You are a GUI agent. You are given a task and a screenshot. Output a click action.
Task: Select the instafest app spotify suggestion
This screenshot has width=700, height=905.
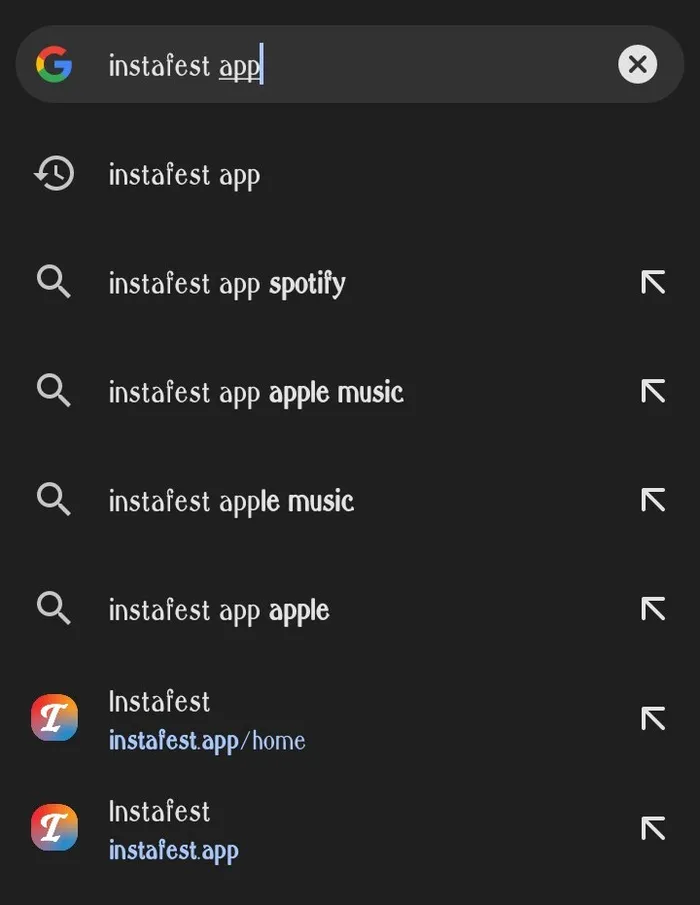[225, 282]
